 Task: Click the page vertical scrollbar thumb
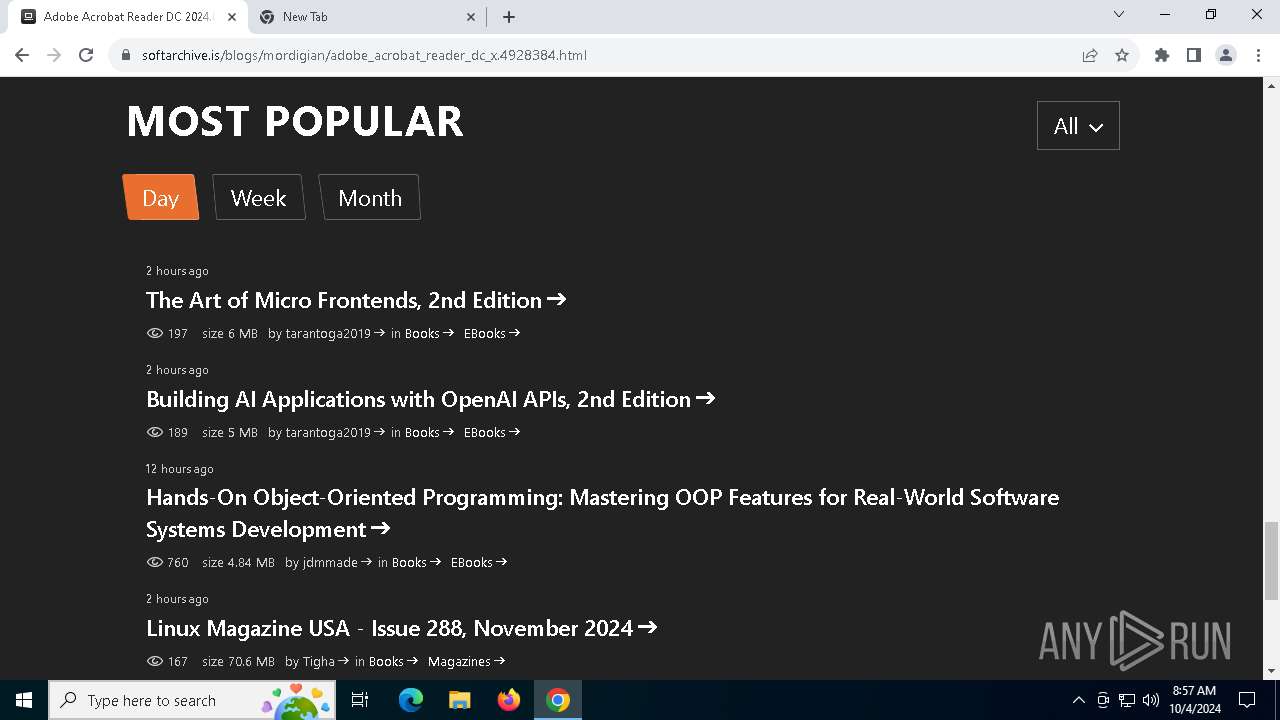tap(1271, 560)
